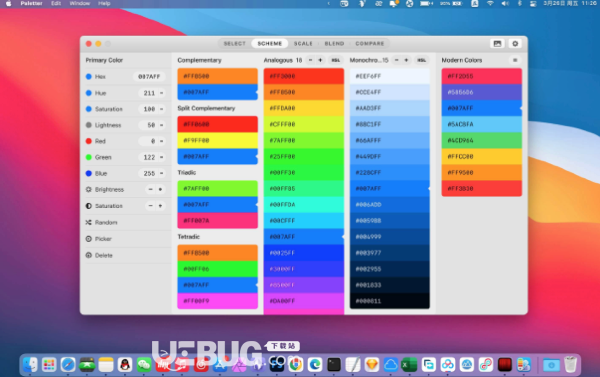Click the Wi-Fi icon in menu bar
Image resolution: width=600 pixels, height=377 pixels.
[x=490, y=3]
